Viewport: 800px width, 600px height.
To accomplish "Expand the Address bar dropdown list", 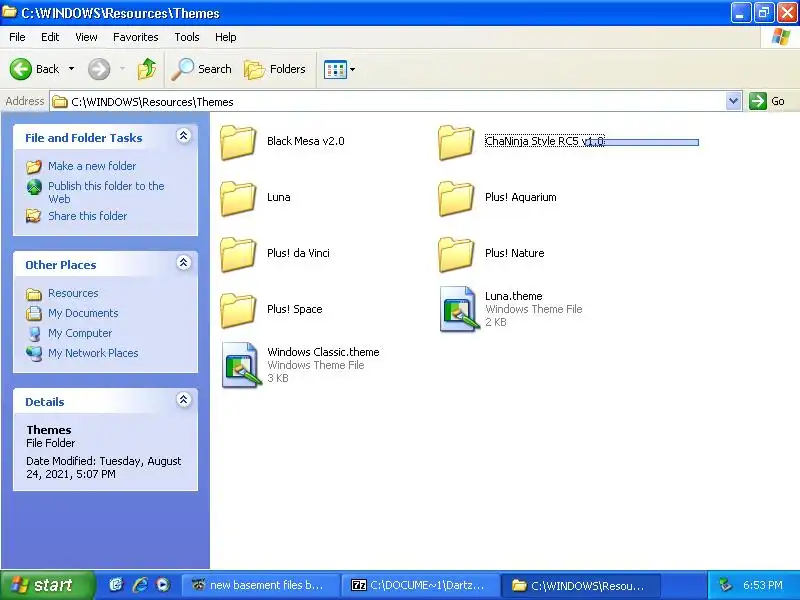I will pos(733,101).
